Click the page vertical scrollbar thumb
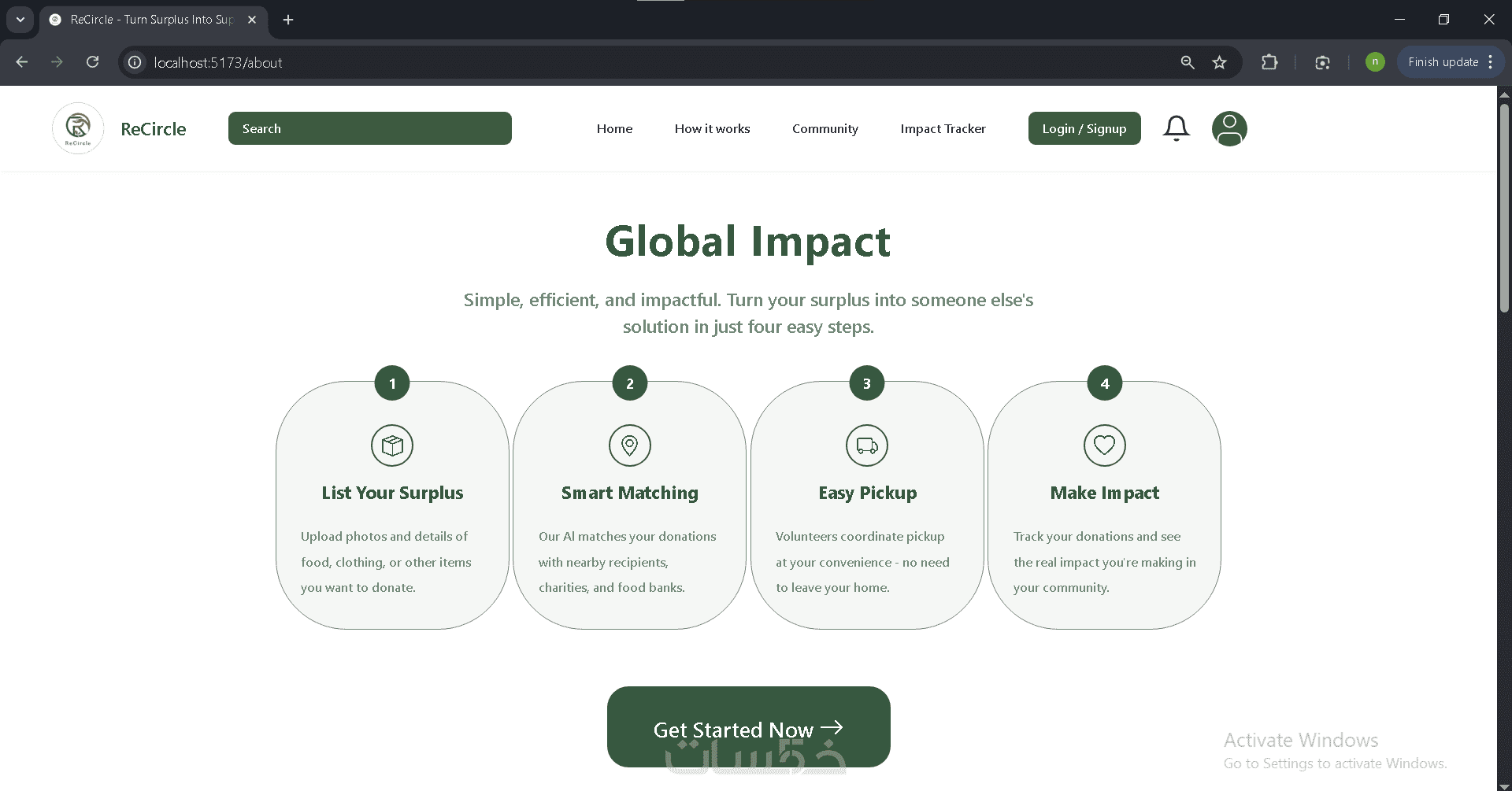Screen dimensions: 1512x791 (1504, 209)
